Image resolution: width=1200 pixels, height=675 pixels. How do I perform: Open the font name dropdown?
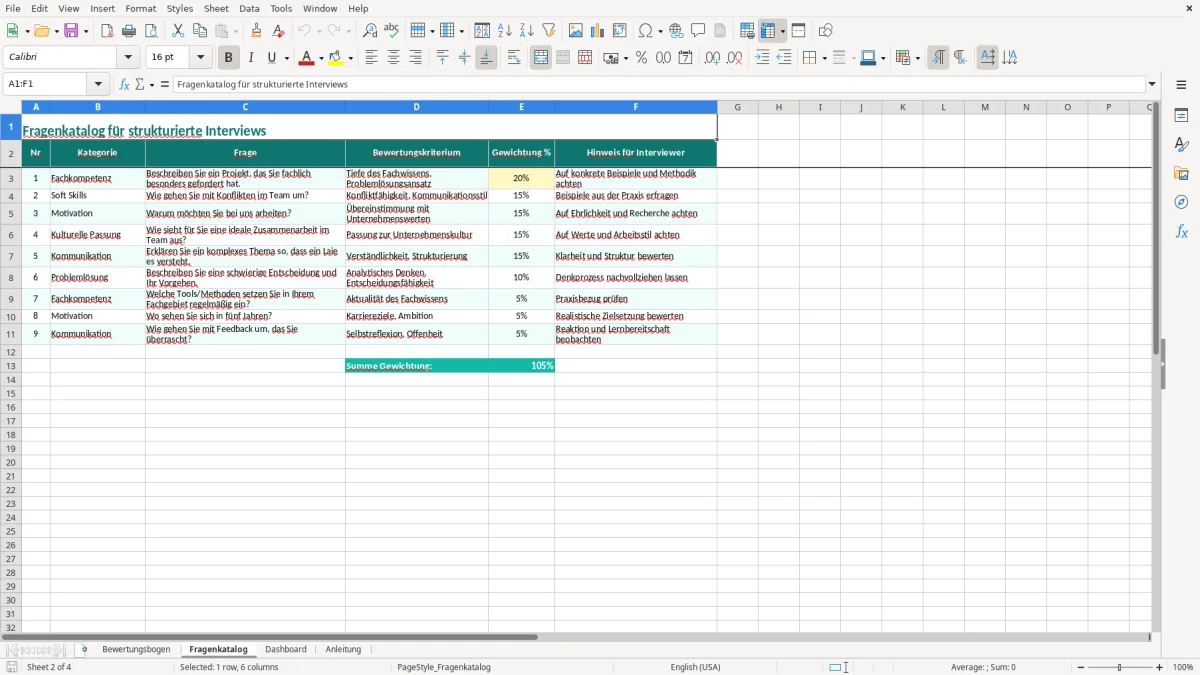tap(128, 58)
